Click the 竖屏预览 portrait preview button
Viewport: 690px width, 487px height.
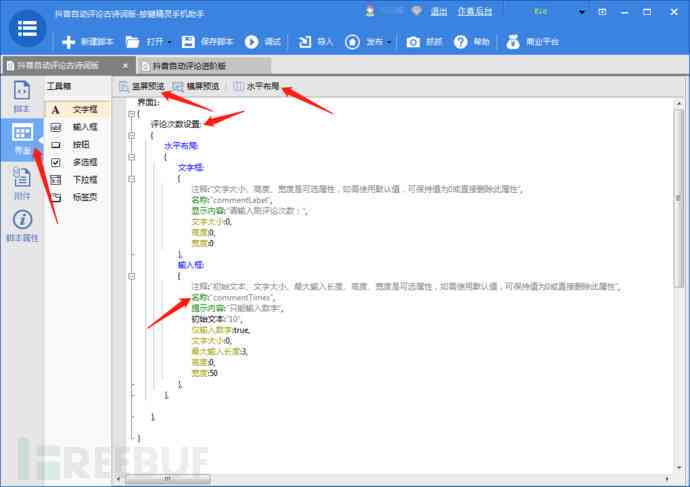(142, 86)
